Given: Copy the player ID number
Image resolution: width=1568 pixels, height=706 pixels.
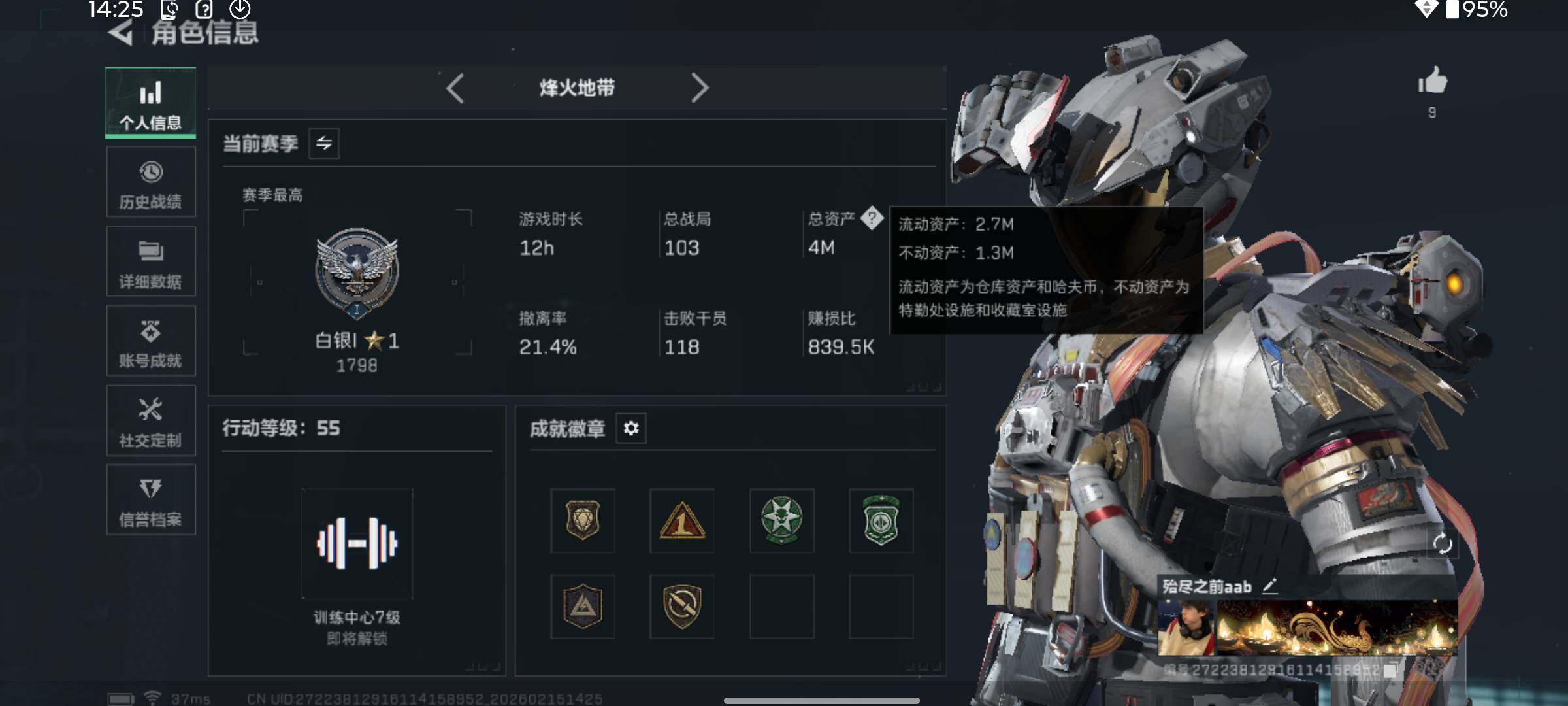Looking at the screenshot, I should coord(1391,669).
